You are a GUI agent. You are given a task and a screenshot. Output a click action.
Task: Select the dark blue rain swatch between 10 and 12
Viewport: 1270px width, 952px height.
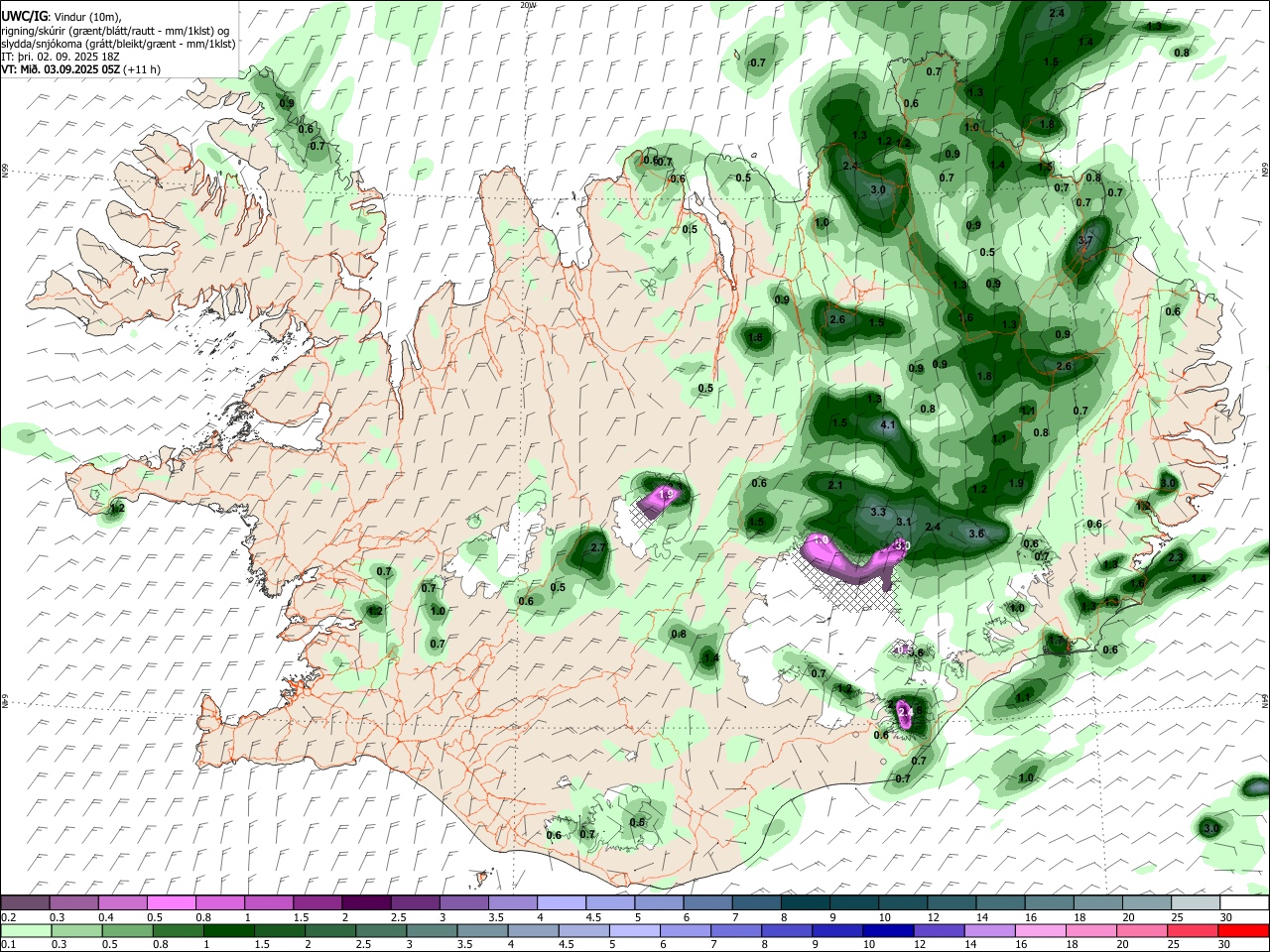pyautogui.click(x=888, y=931)
